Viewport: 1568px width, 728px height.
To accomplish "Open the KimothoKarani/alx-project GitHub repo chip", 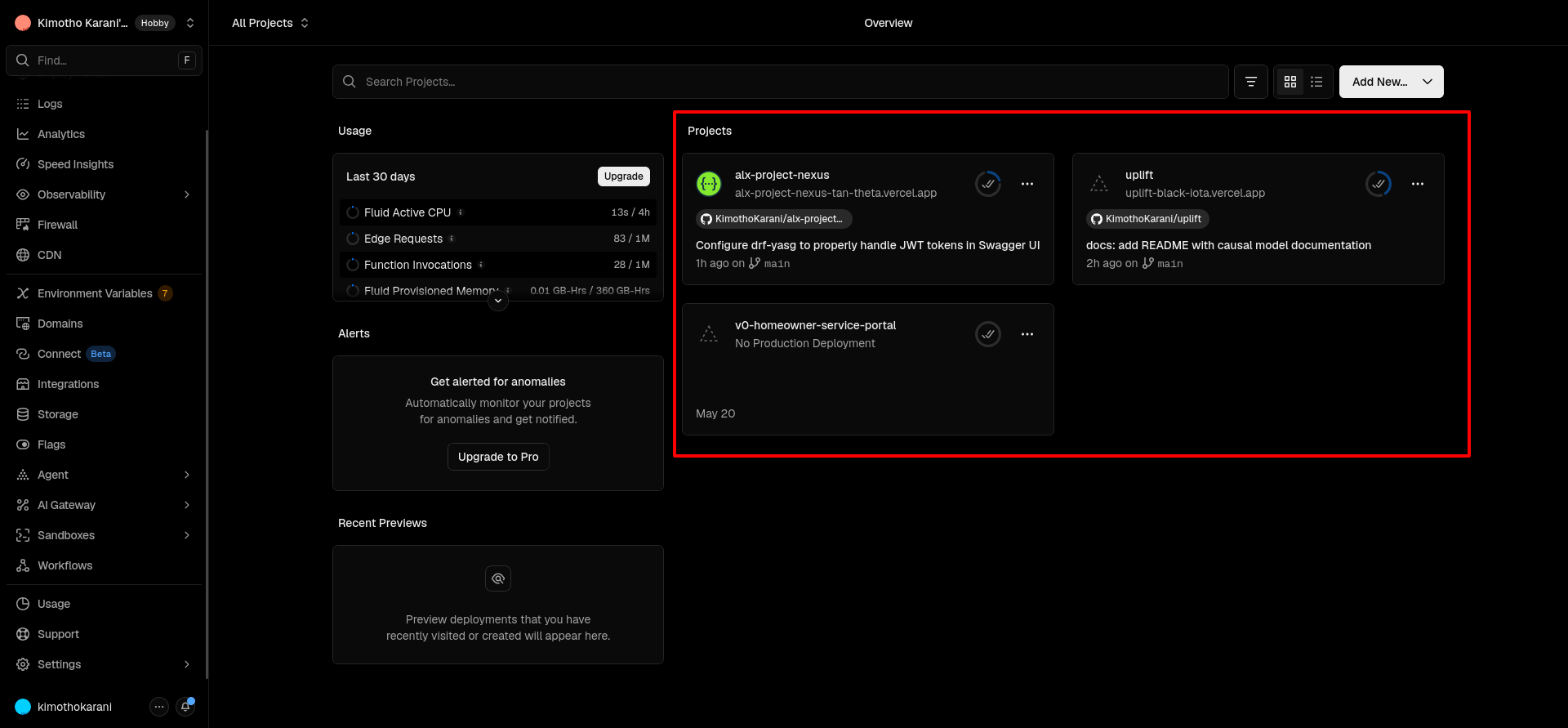I will pos(774,219).
